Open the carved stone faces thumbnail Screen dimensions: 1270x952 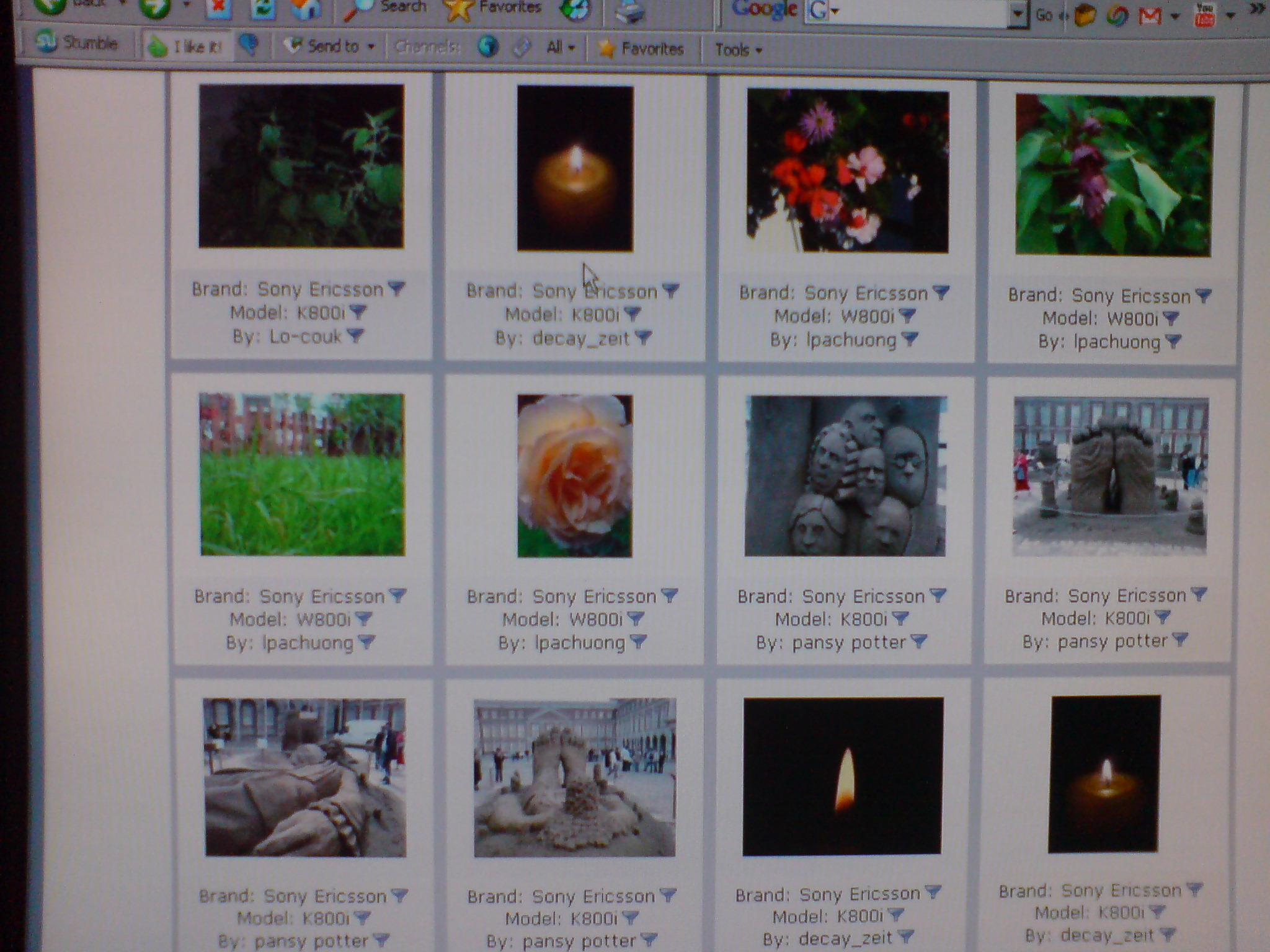pyautogui.click(x=845, y=476)
